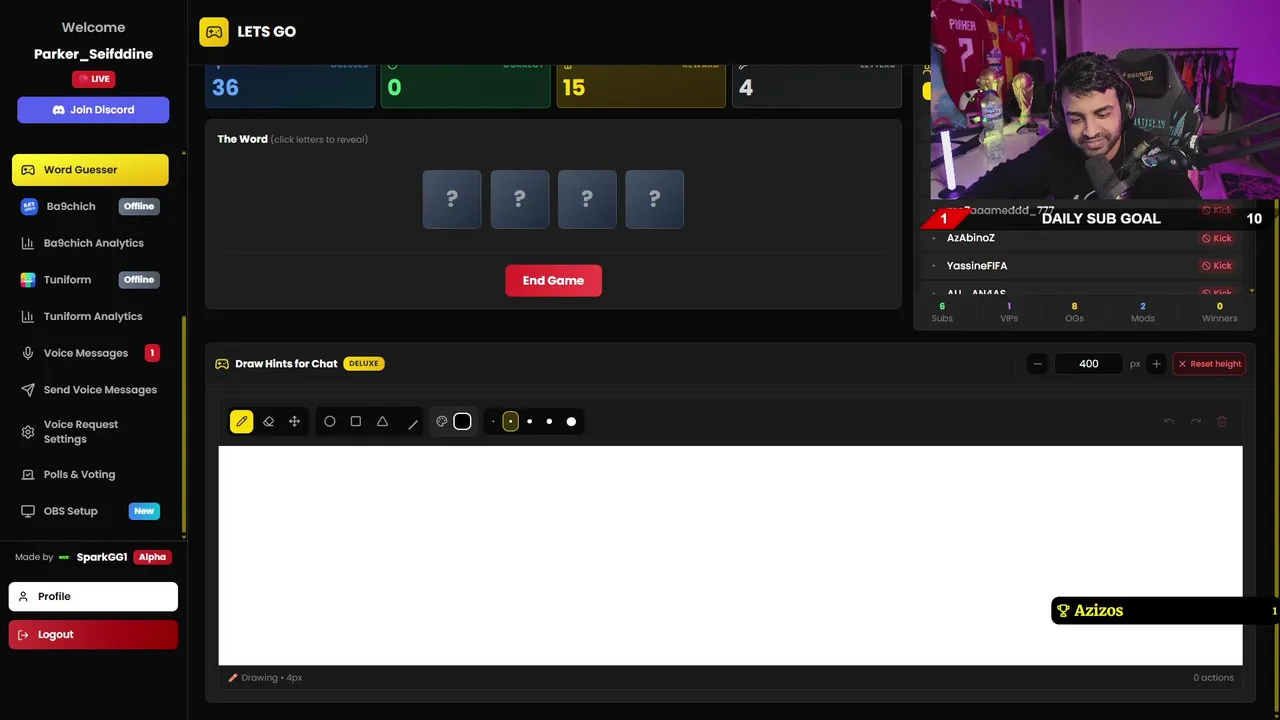Open the Word Guesser page
Image resolution: width=1280 pixels, height=720 pixels.
pos(90,170)
